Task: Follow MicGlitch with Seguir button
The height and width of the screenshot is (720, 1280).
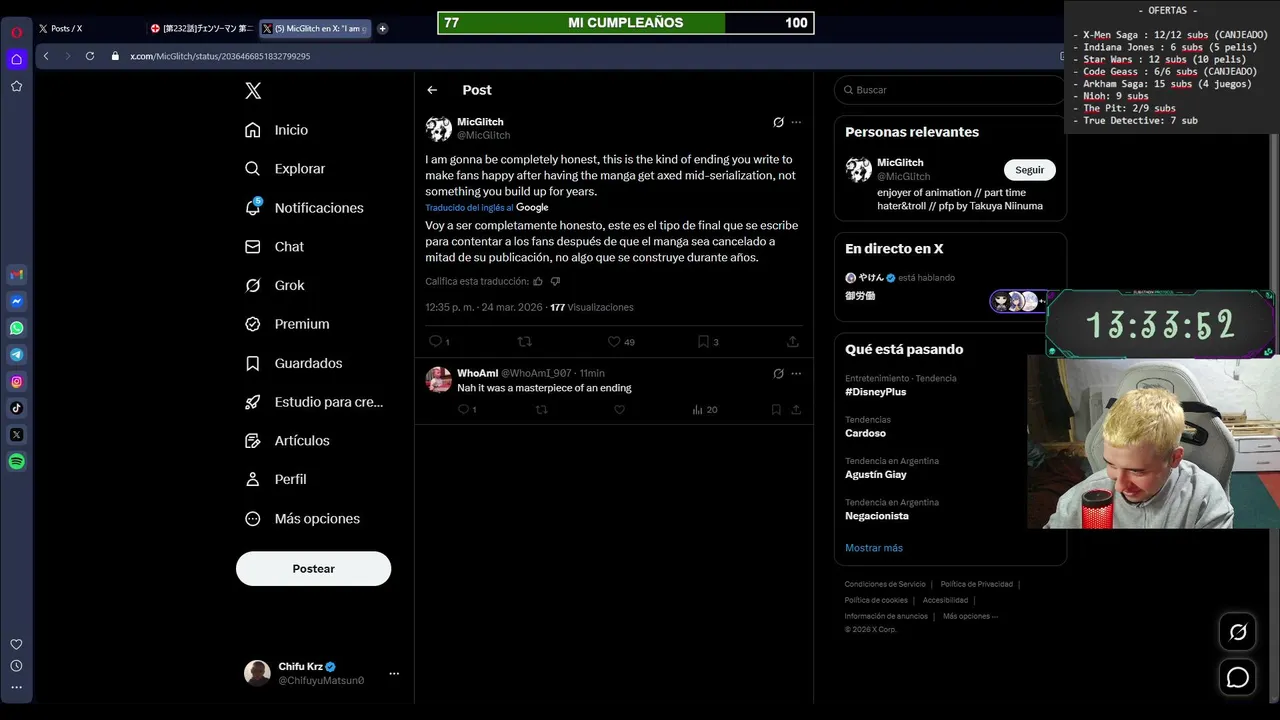Action: [x=1029, y=170]
